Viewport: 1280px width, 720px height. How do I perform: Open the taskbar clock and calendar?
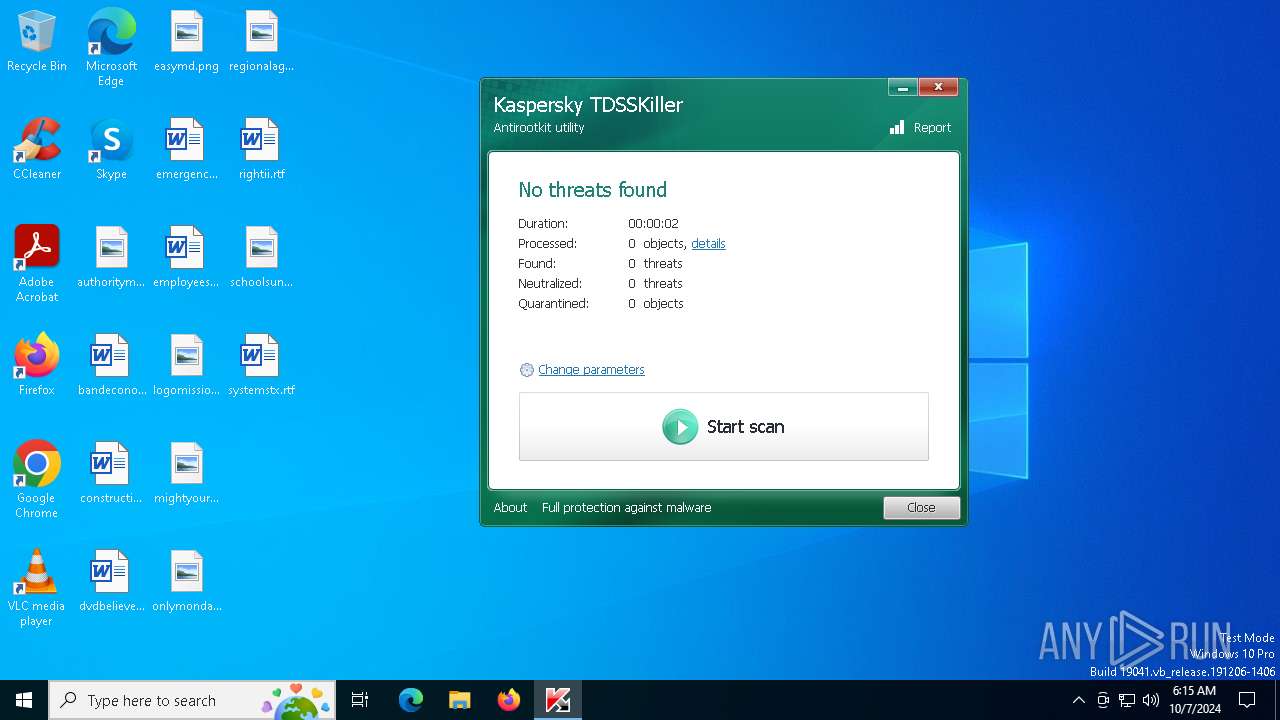[x=1194, y=700]
